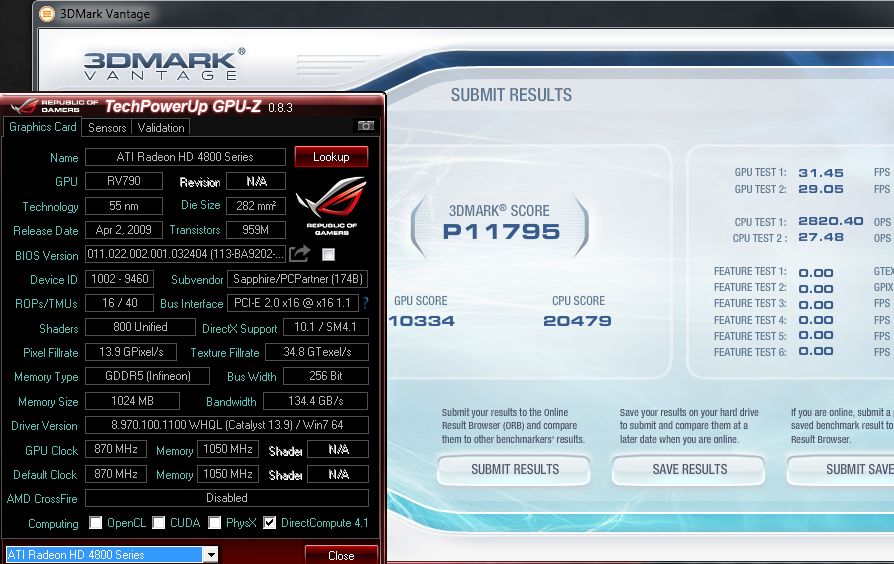Click the CPU TEST 1 value 2820.40
The width and height of the screenshot is (894, 564).
pyautogui.click(x=831, y=221)
